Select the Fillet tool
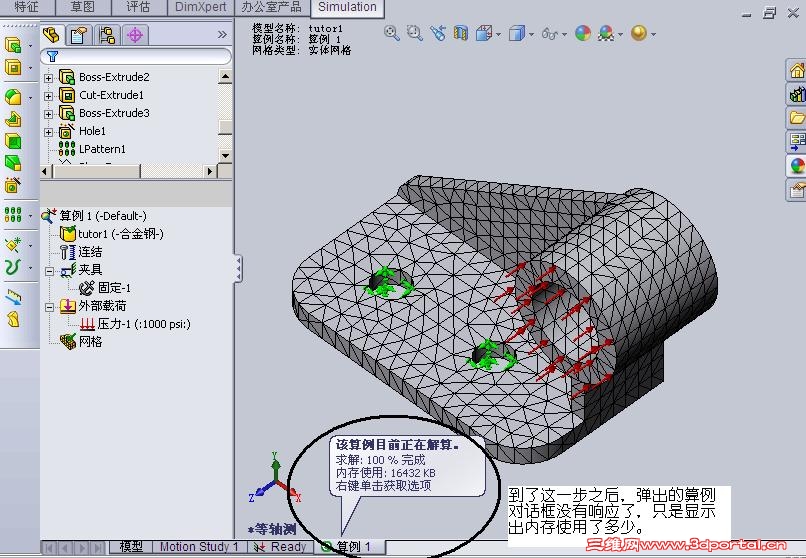The height and width of the screenshot is (558, 806). (13, 97)
